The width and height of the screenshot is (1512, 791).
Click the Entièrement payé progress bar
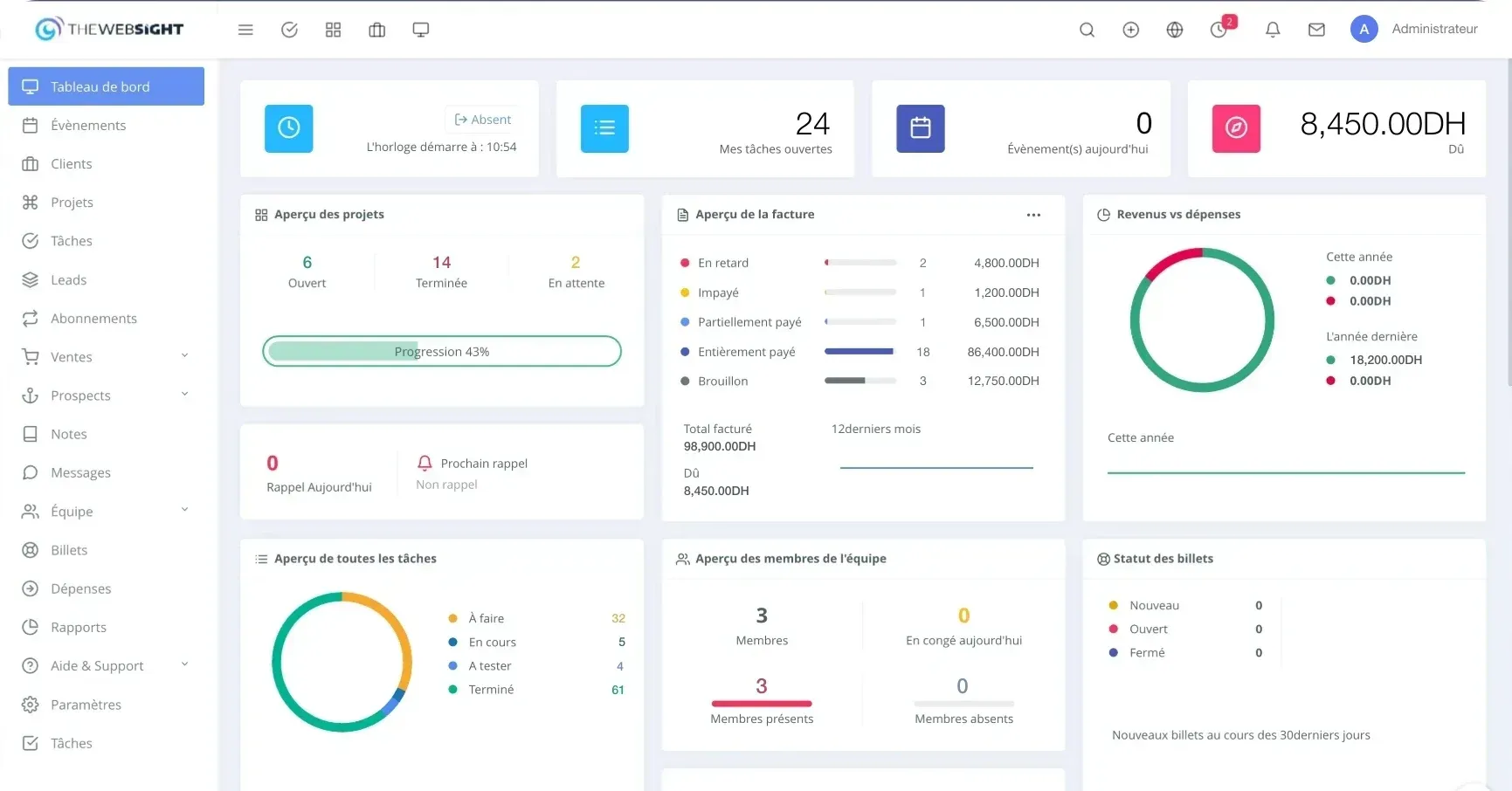click(860, 352)
